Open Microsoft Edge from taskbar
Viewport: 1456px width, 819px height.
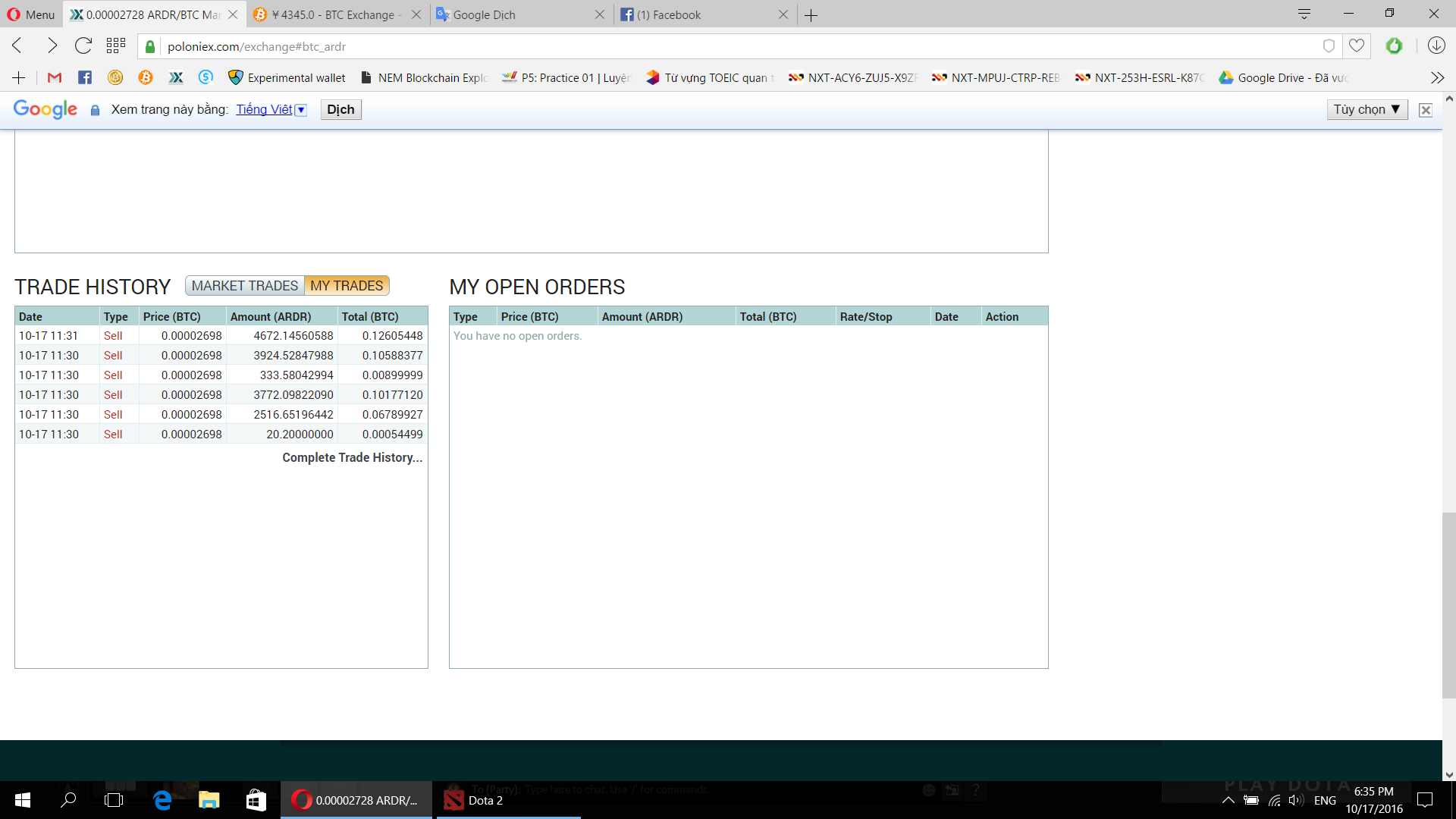162,800
